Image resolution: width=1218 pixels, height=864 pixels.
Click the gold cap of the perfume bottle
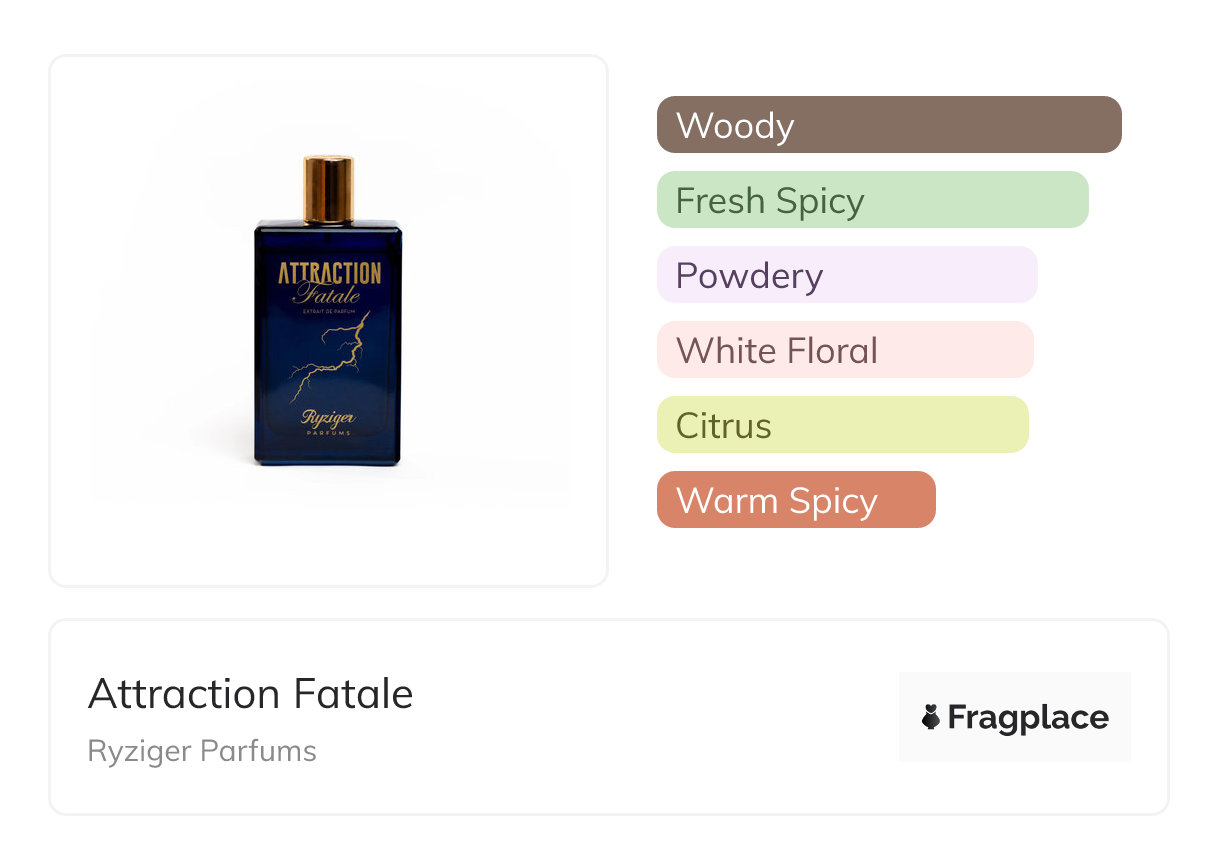tap(328, 188)
